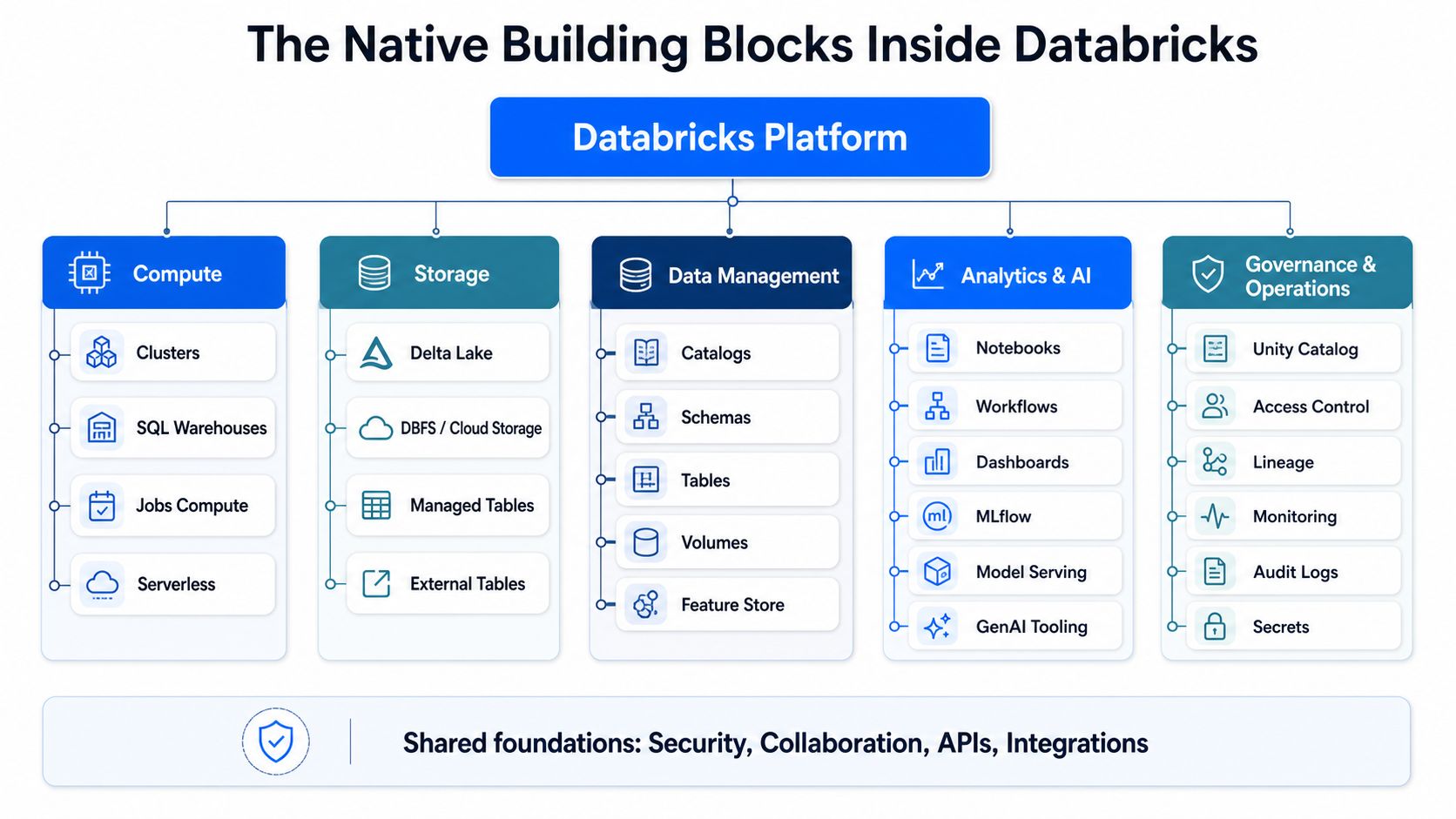Image resolution: width=1456 pixels, height=819 pixels.
Task: Click the Access Control users icon
Action: (1215, 406)
